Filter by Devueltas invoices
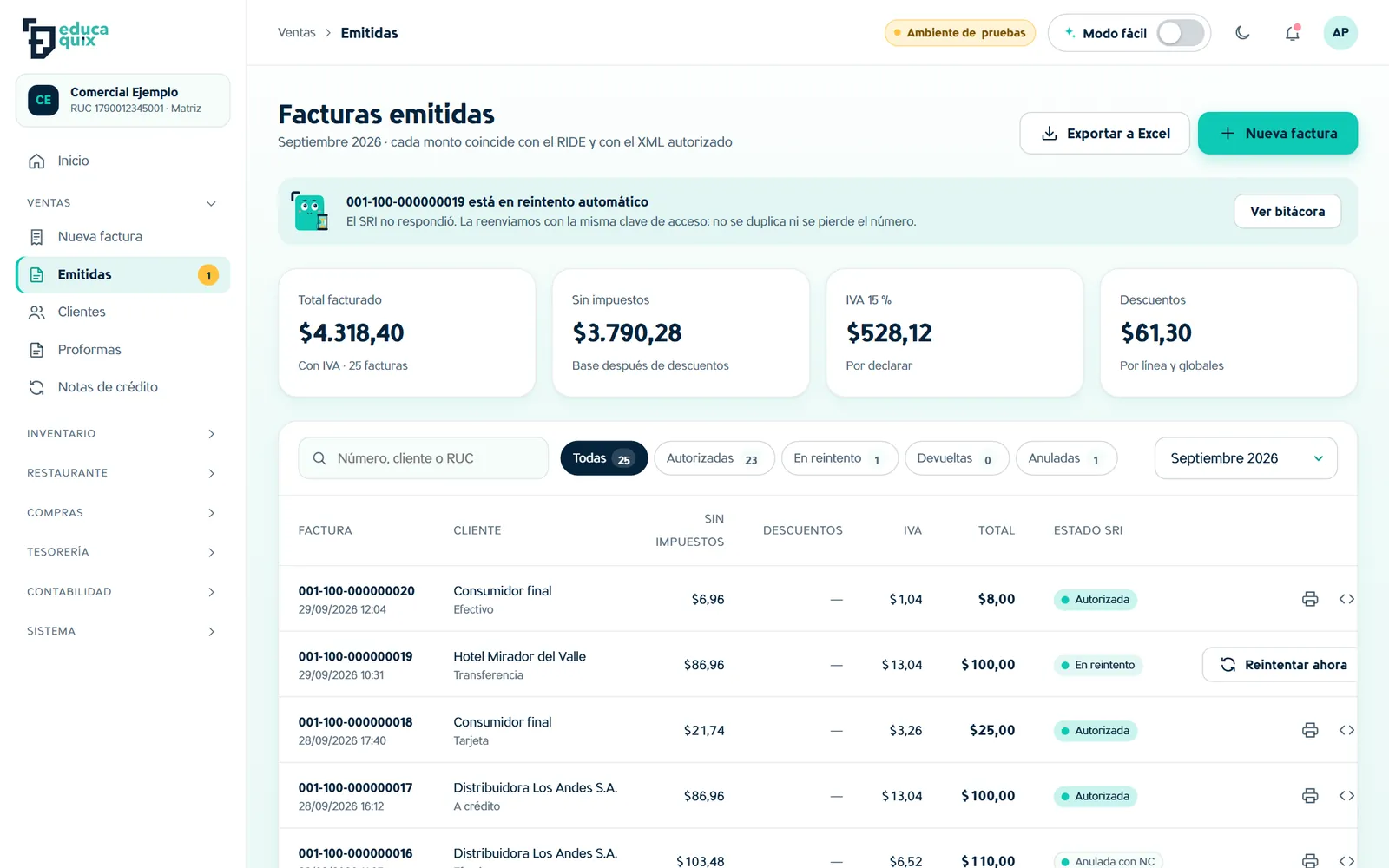The width and height of the screenshot is (1389, 868). coord(957,458)
